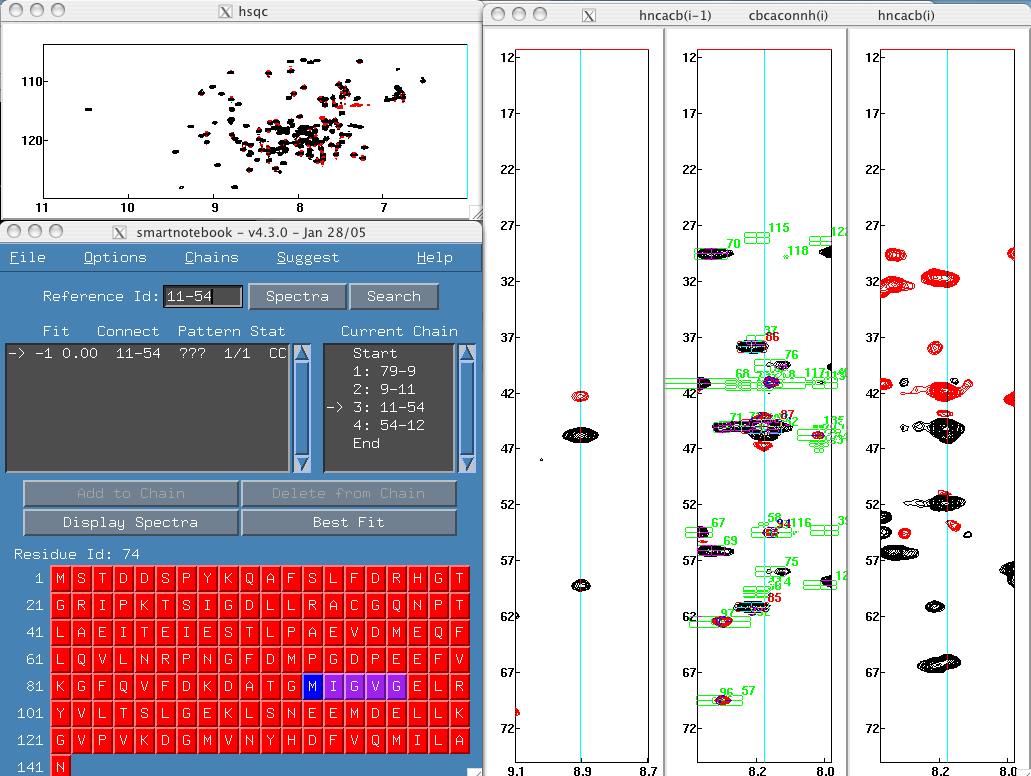Screen dimensions: 1031x776
Task: Click the hsqc window resize grip
Action: pyautogui.click(x=475, y=212)
